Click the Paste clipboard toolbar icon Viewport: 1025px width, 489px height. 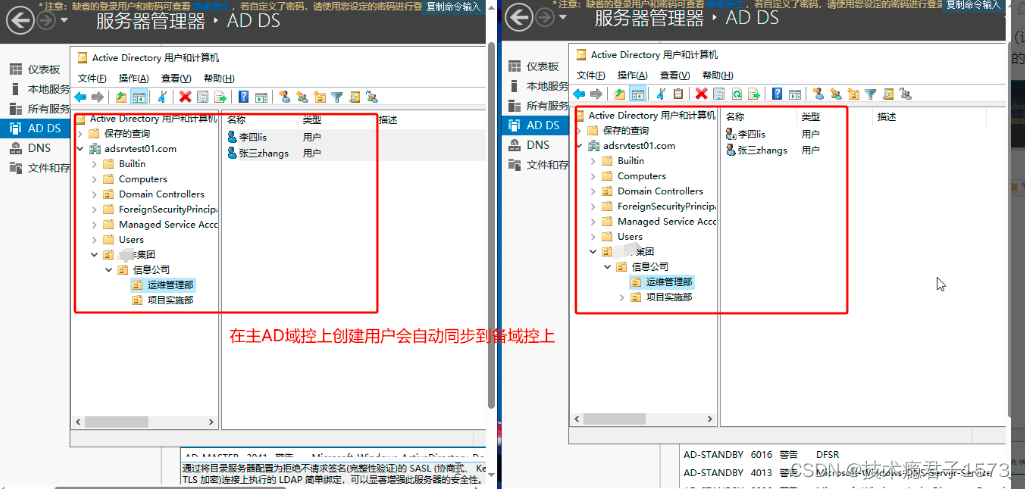coord(678,94)
